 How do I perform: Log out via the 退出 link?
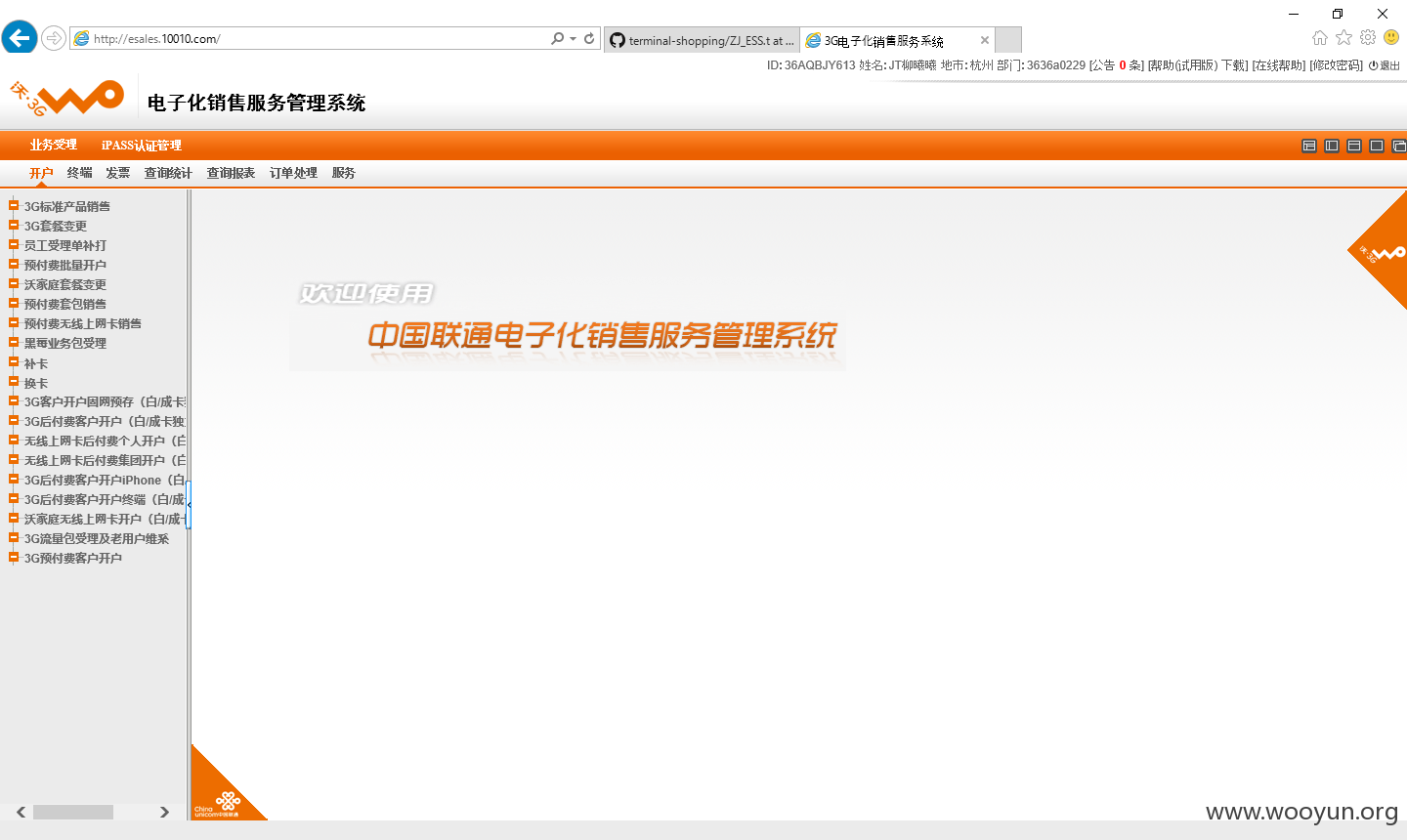1389,65
